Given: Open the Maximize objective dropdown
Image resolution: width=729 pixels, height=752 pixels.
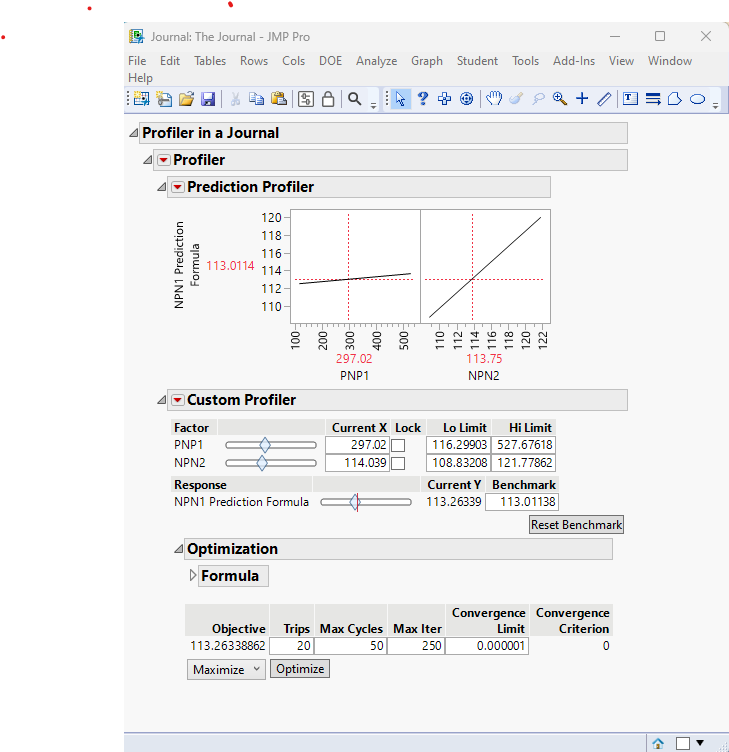Looking at the screenshot, I should (x=226, y=670).
